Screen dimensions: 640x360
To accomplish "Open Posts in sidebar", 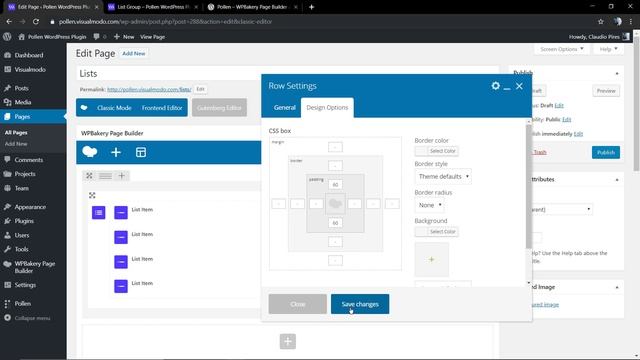I will coord(21,88).
